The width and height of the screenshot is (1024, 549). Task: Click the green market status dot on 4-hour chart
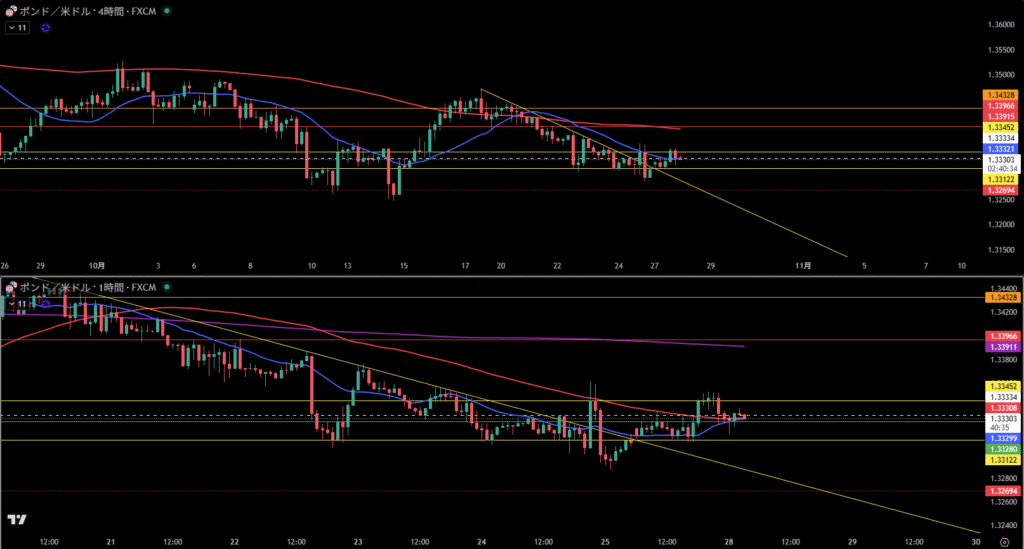click(x=166, y=11)
